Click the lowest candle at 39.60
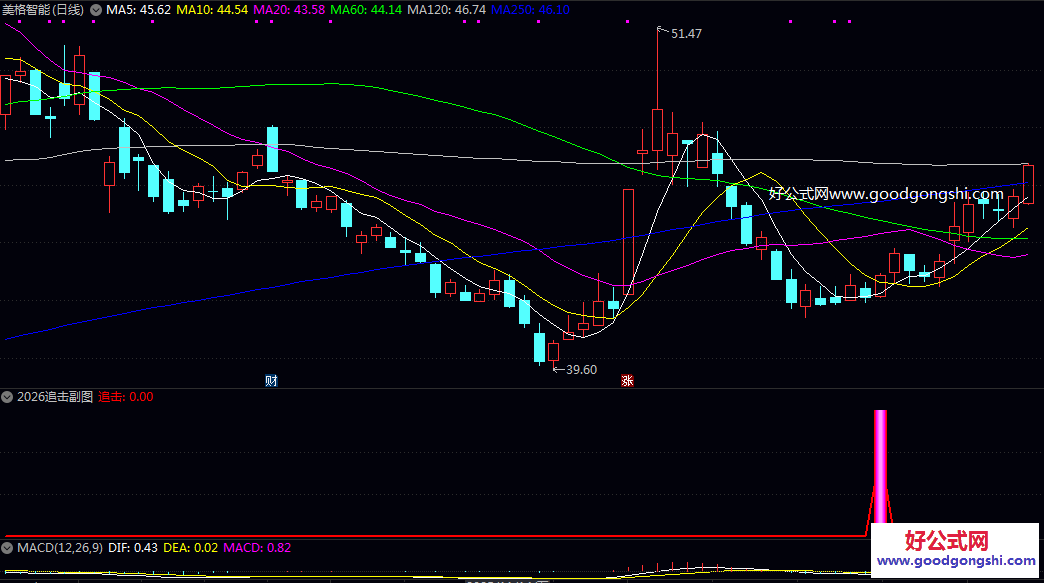The width and height of the screenshot is (1044, 583). [x=553, y=351]
